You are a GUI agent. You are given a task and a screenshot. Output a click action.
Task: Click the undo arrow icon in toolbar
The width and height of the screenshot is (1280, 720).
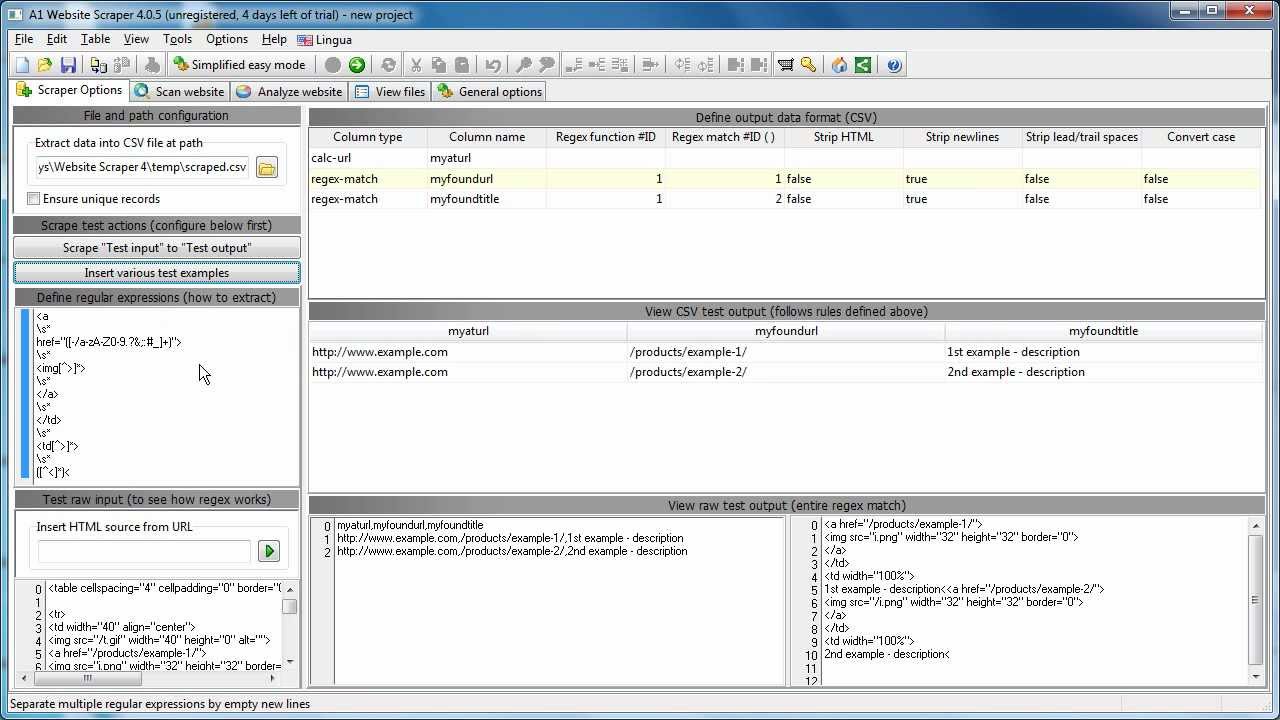click(493, 65)
